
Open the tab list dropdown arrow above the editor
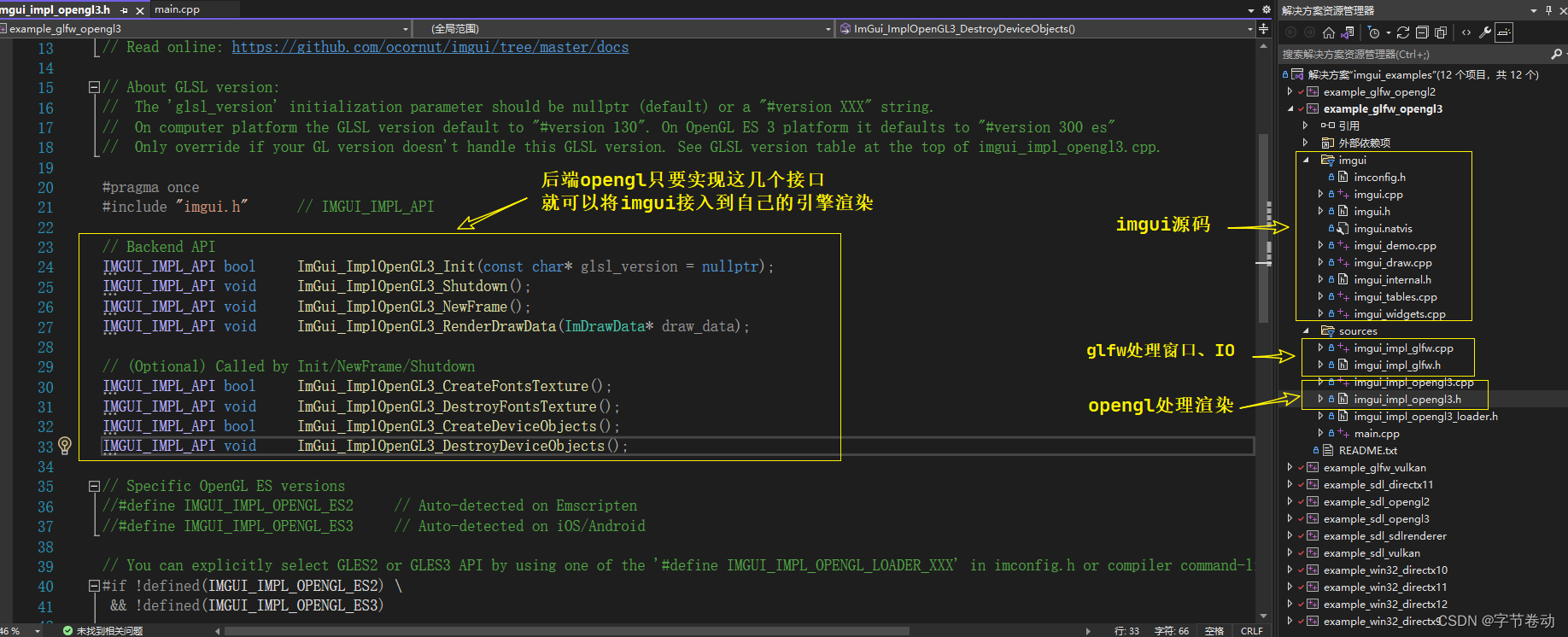[1252, 10]
